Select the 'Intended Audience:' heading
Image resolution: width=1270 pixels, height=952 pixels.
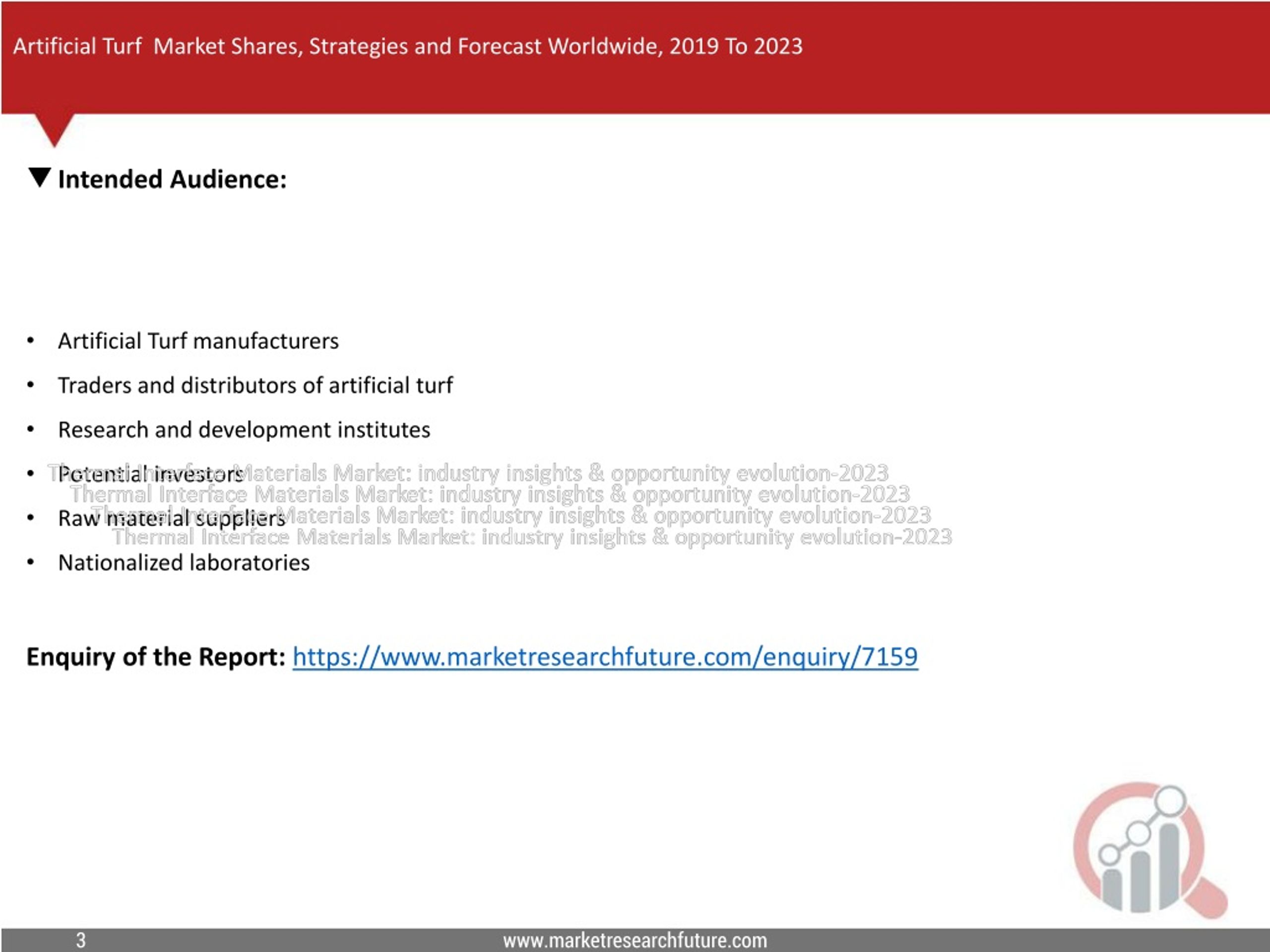[x=172, y=179]
